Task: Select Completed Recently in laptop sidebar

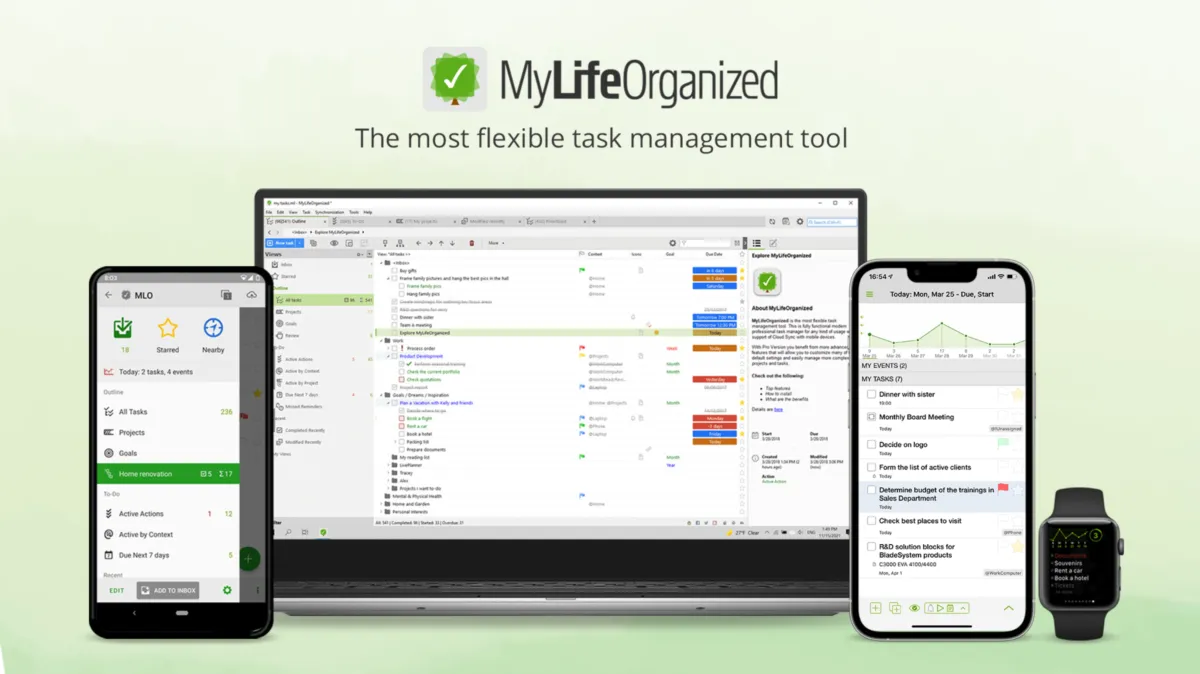Action: pos(304,430)
